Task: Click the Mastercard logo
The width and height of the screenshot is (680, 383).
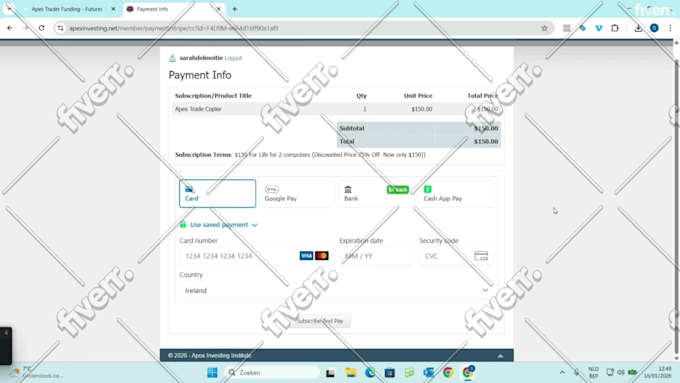Action: [322, 256]
